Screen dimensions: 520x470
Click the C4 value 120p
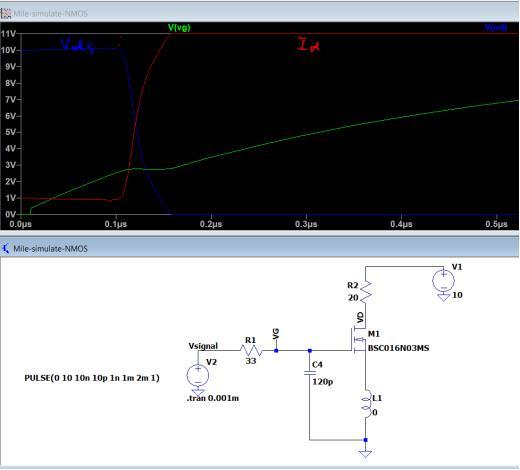[323, 382]
